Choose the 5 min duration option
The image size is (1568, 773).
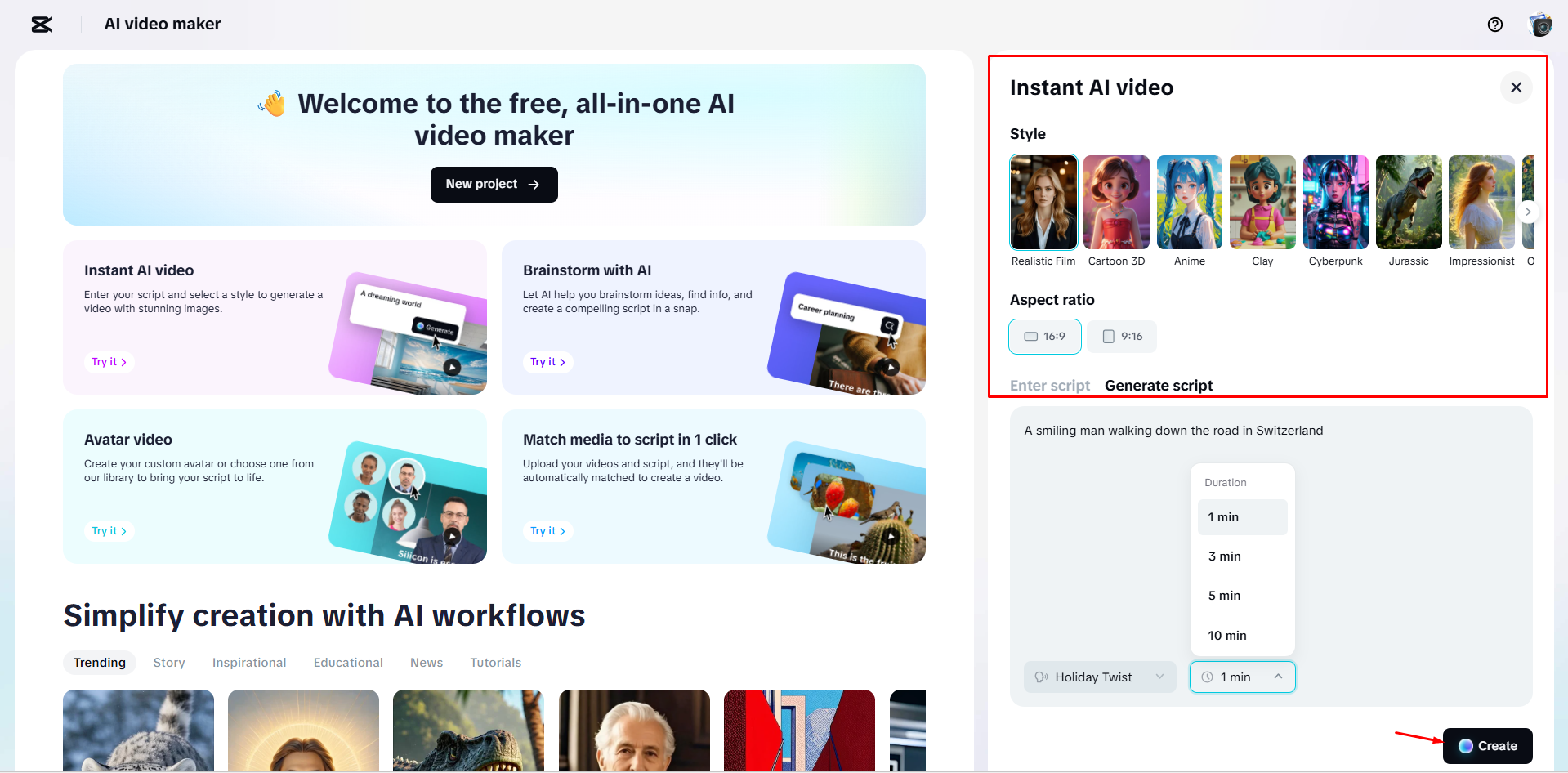coord(1243,596)
